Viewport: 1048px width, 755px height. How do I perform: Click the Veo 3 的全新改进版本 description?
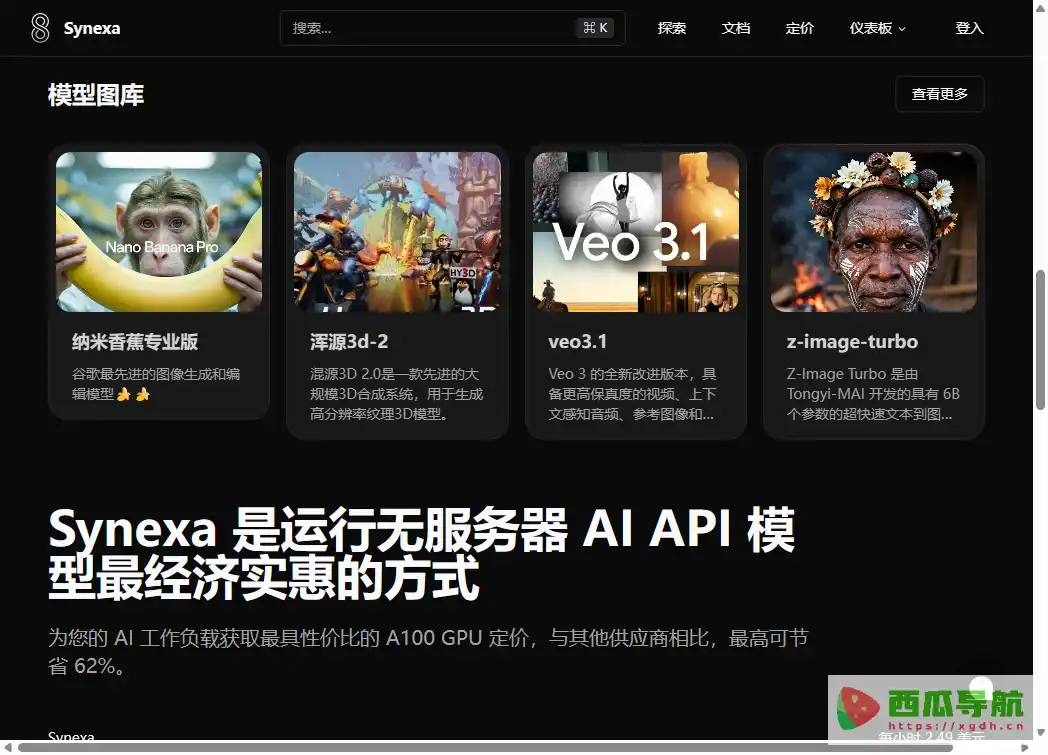pos(632,394)
